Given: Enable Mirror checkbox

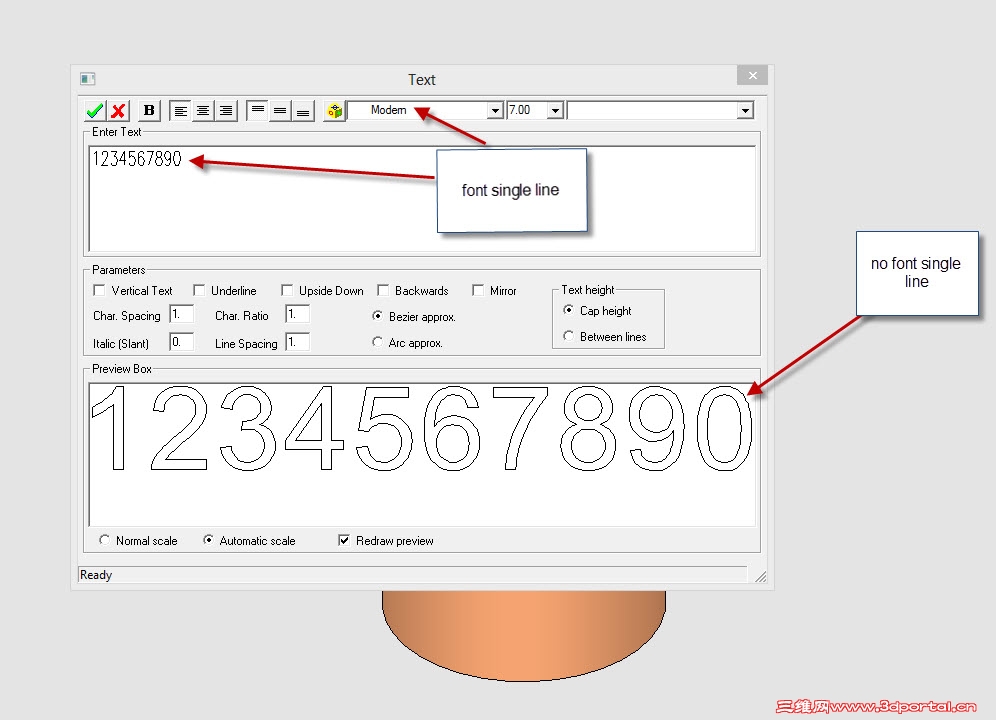Looking at the screenshot, I should click(478, 290).
